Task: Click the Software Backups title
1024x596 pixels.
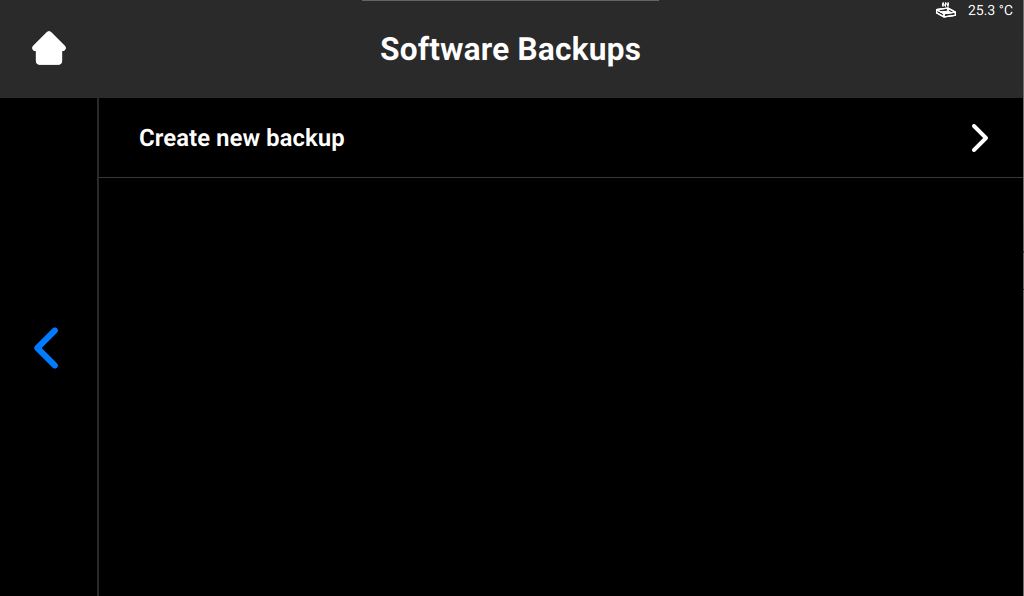Action: [510, 49]
